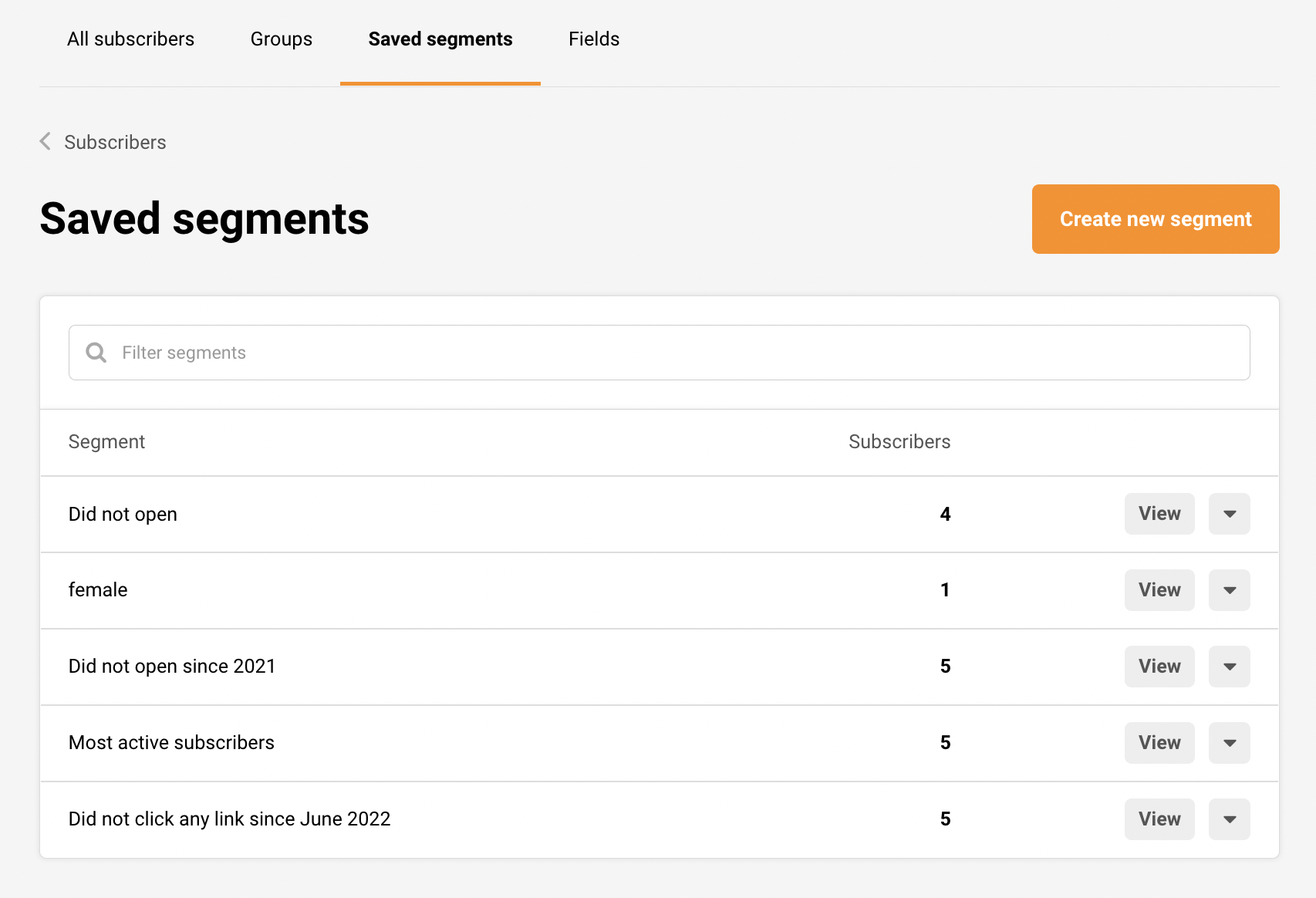Screen dimensions: 1316x898
Task: Expand actions for Did not open since 2021
Action: pyautogui.click(x=1229, y=667)
